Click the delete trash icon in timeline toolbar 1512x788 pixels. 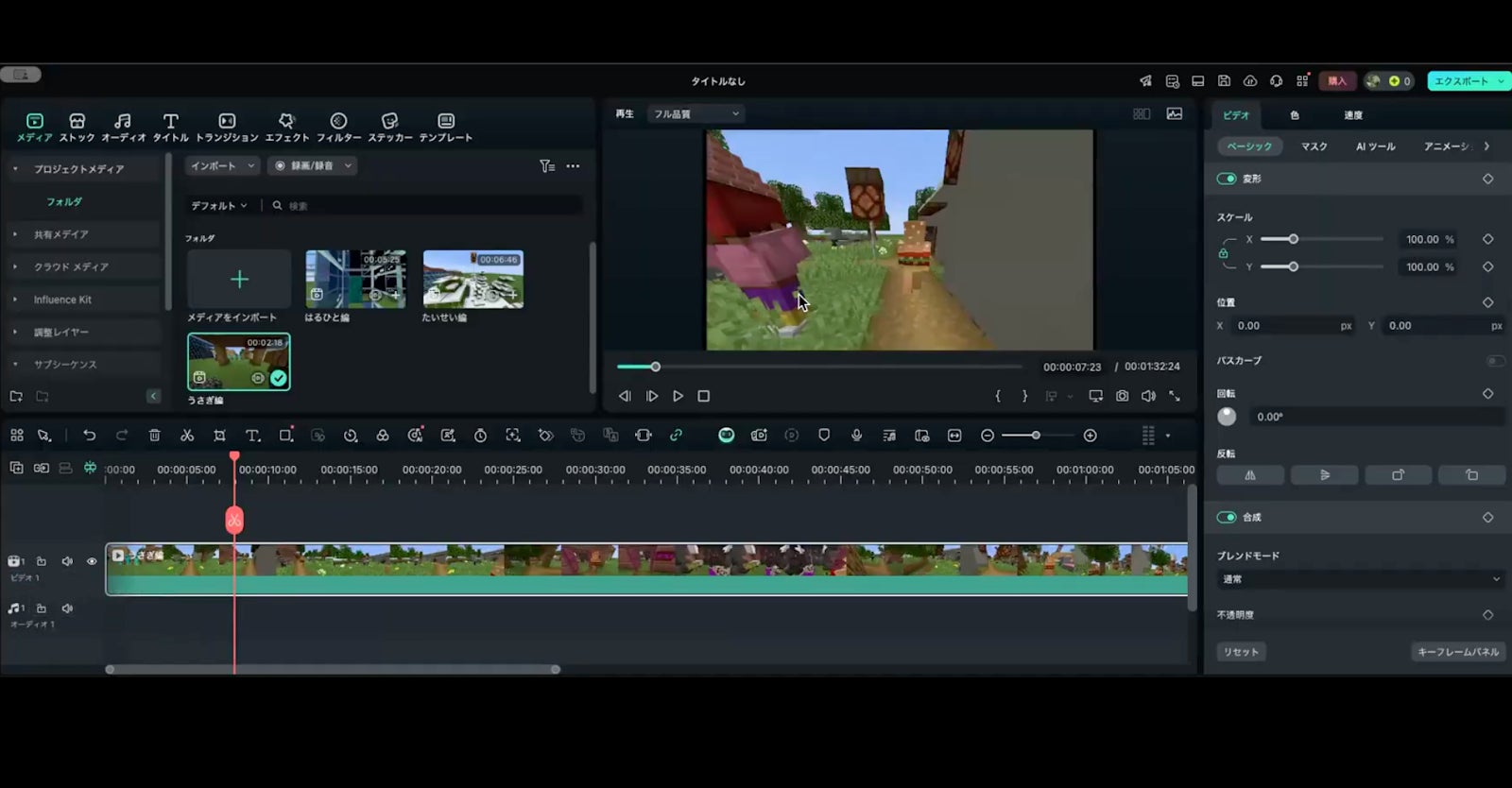155,436
